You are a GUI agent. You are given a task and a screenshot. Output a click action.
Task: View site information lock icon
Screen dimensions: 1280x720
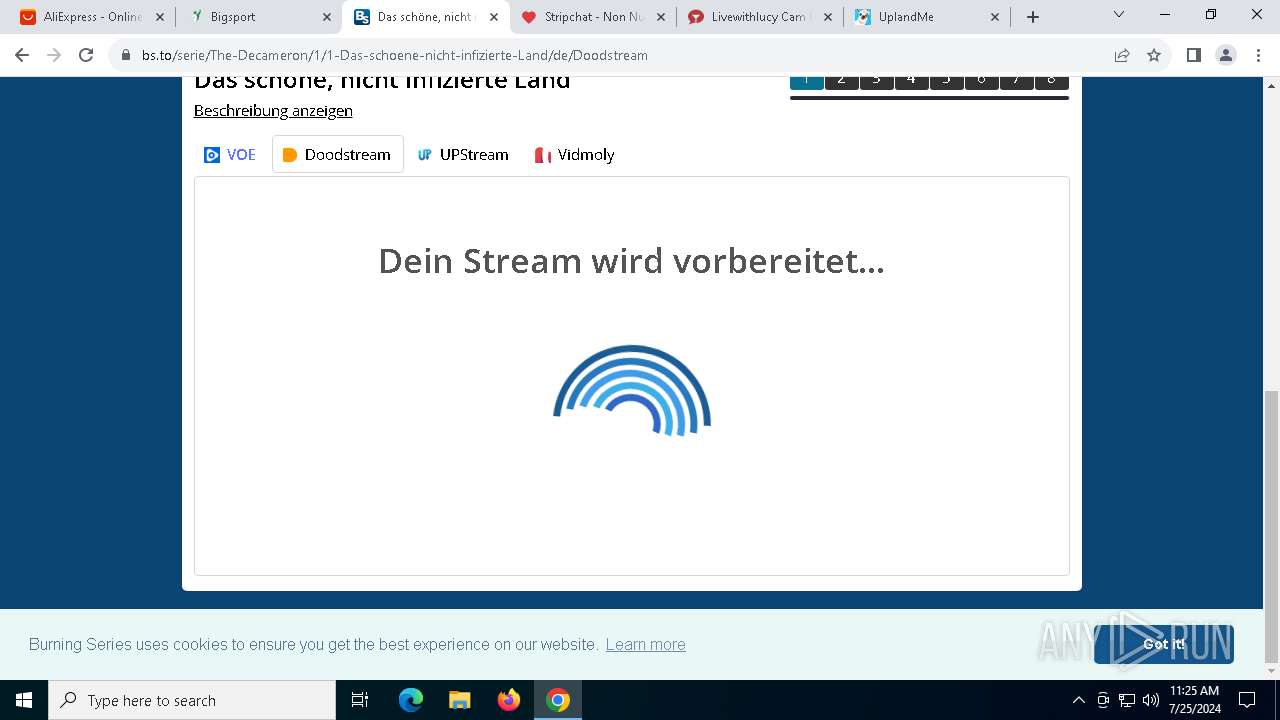click(126, 55)
